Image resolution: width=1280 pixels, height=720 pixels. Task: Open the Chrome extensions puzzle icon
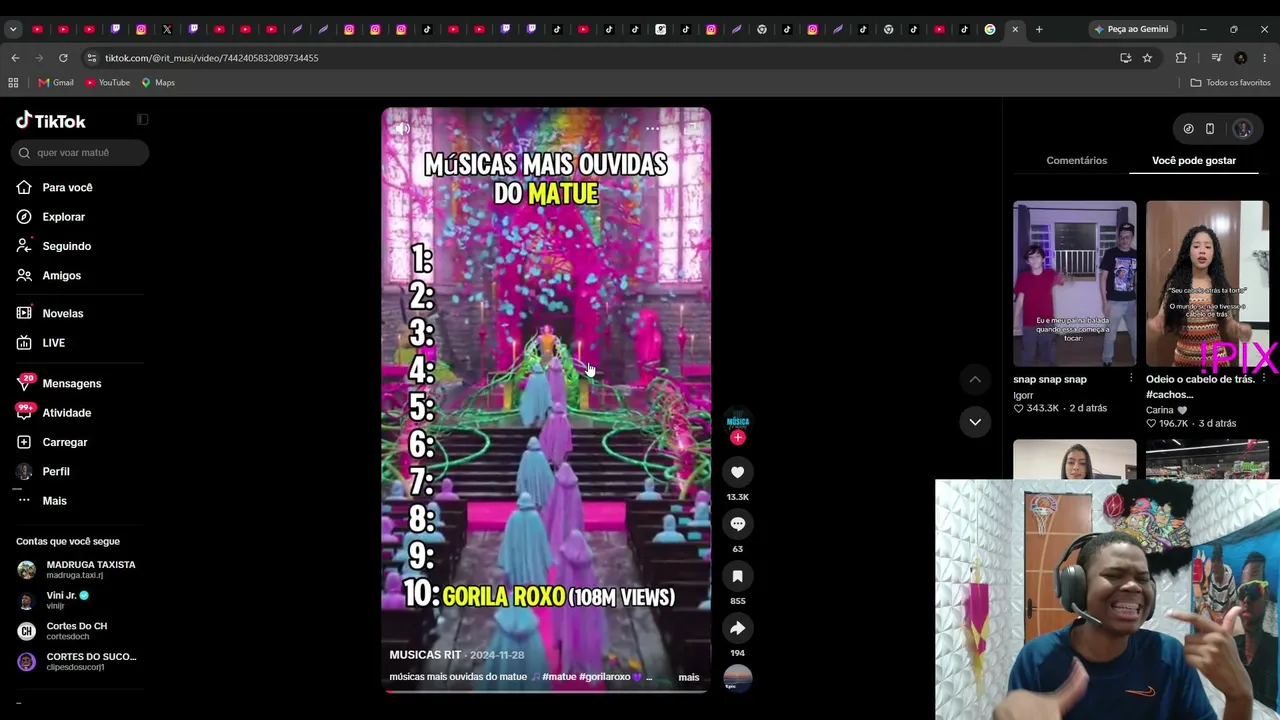tap(1181, 58)
